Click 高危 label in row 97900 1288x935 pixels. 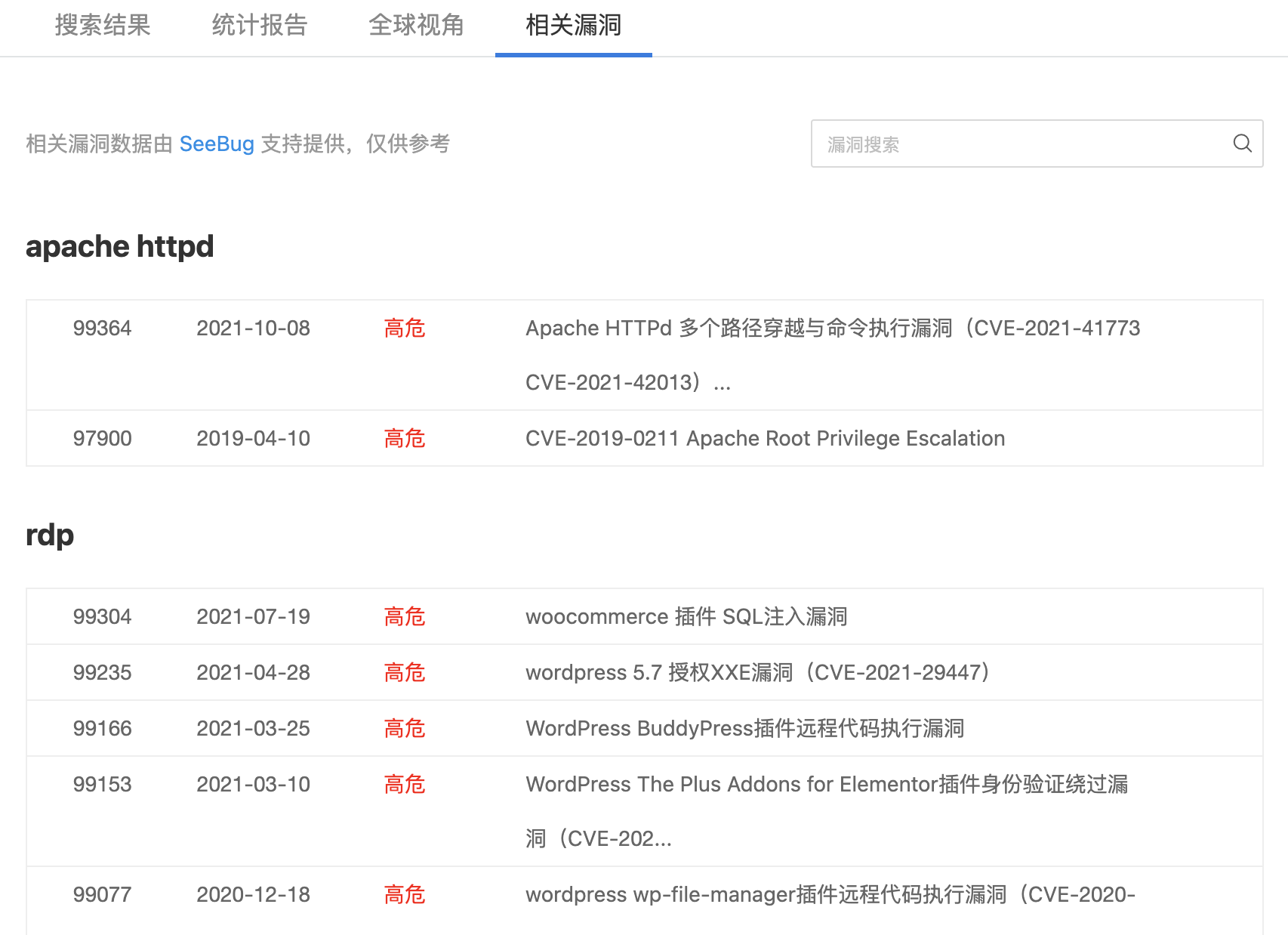(x=405, y=438)
